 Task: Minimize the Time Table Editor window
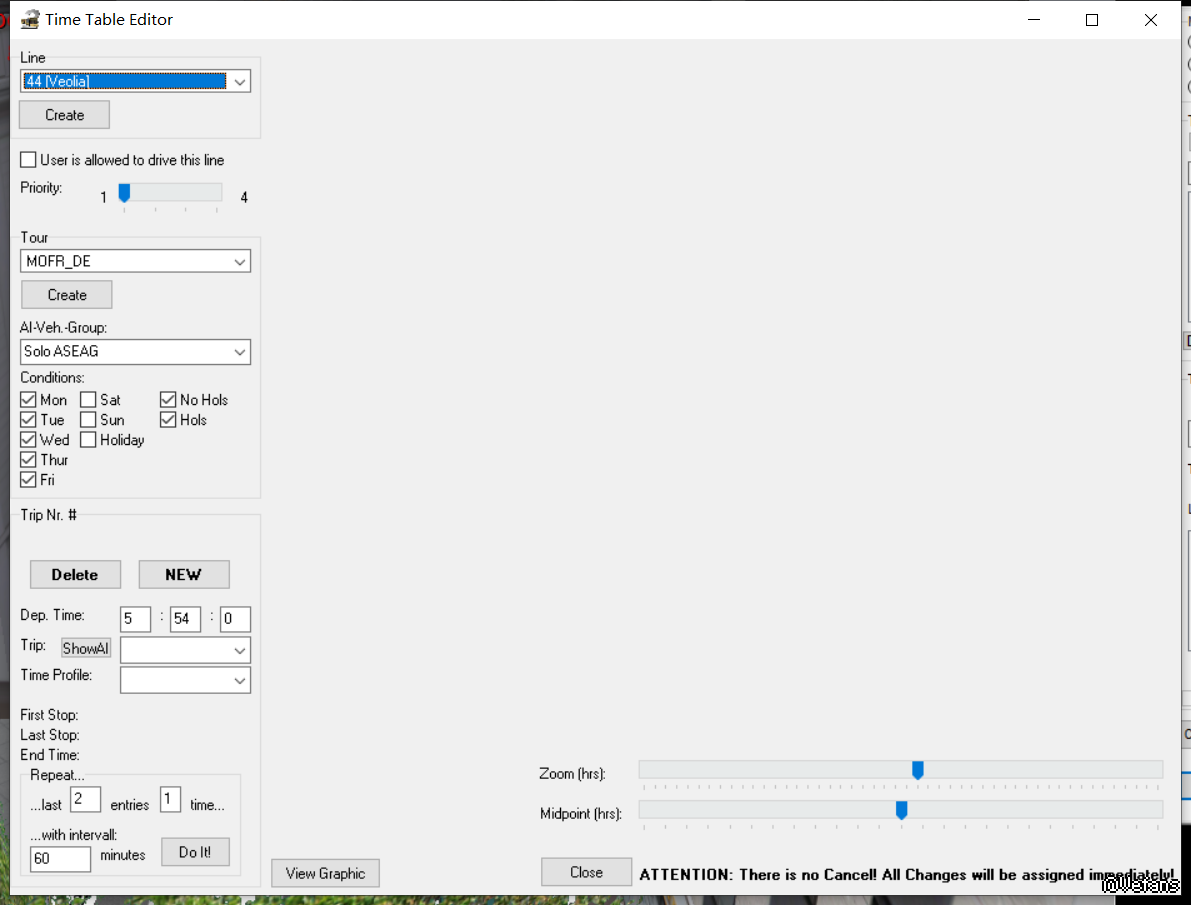coord(1034,20)
